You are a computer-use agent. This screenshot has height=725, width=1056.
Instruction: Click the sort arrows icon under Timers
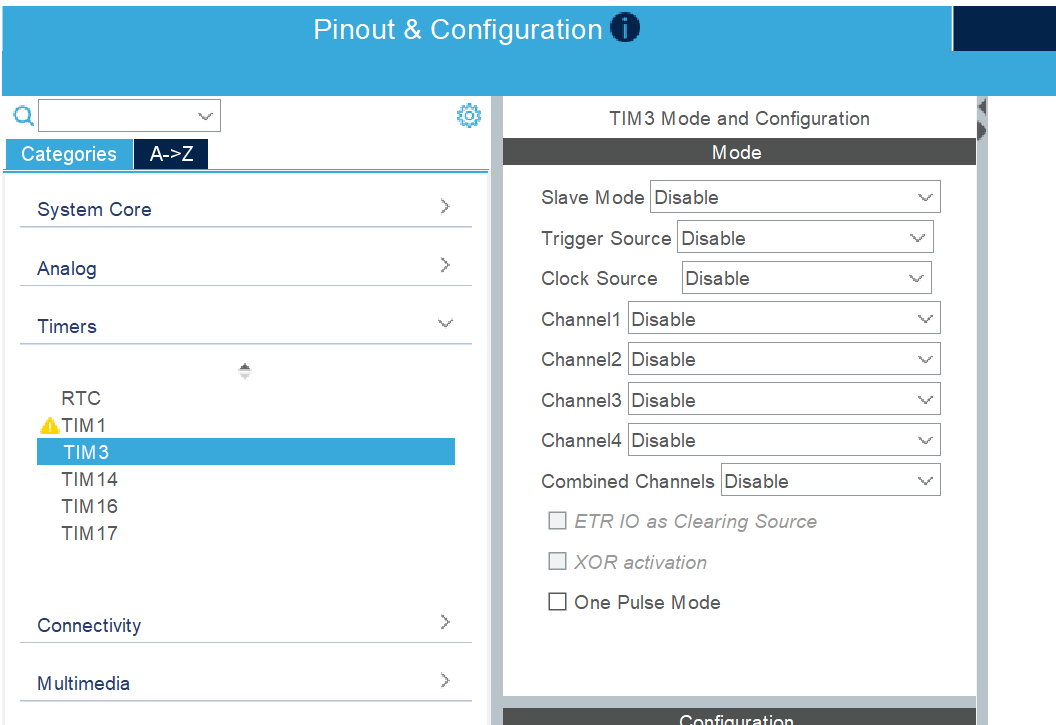click(245, 371)
